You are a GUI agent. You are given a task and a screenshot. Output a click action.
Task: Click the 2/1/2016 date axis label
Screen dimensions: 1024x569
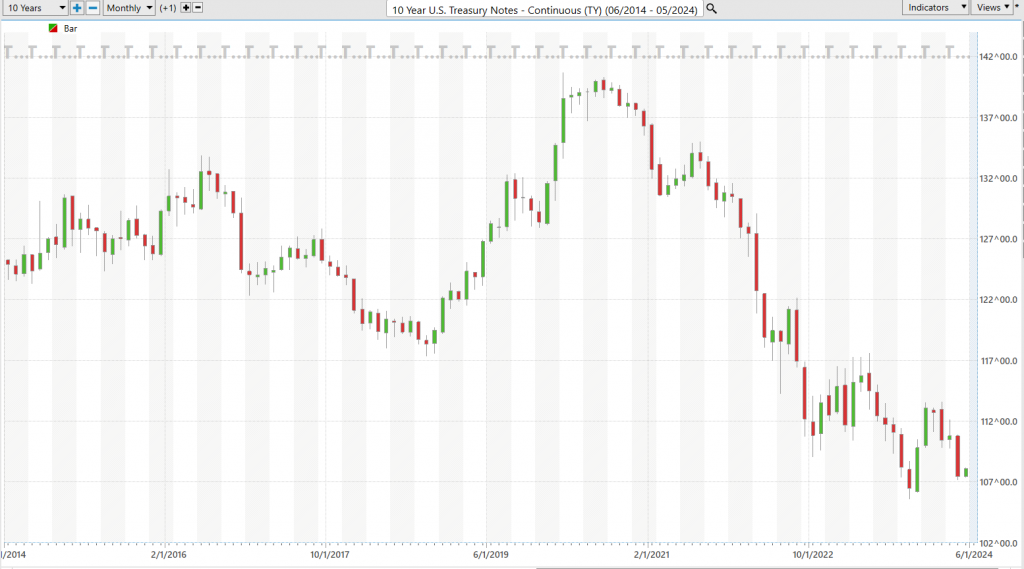(x=168, y=555)
